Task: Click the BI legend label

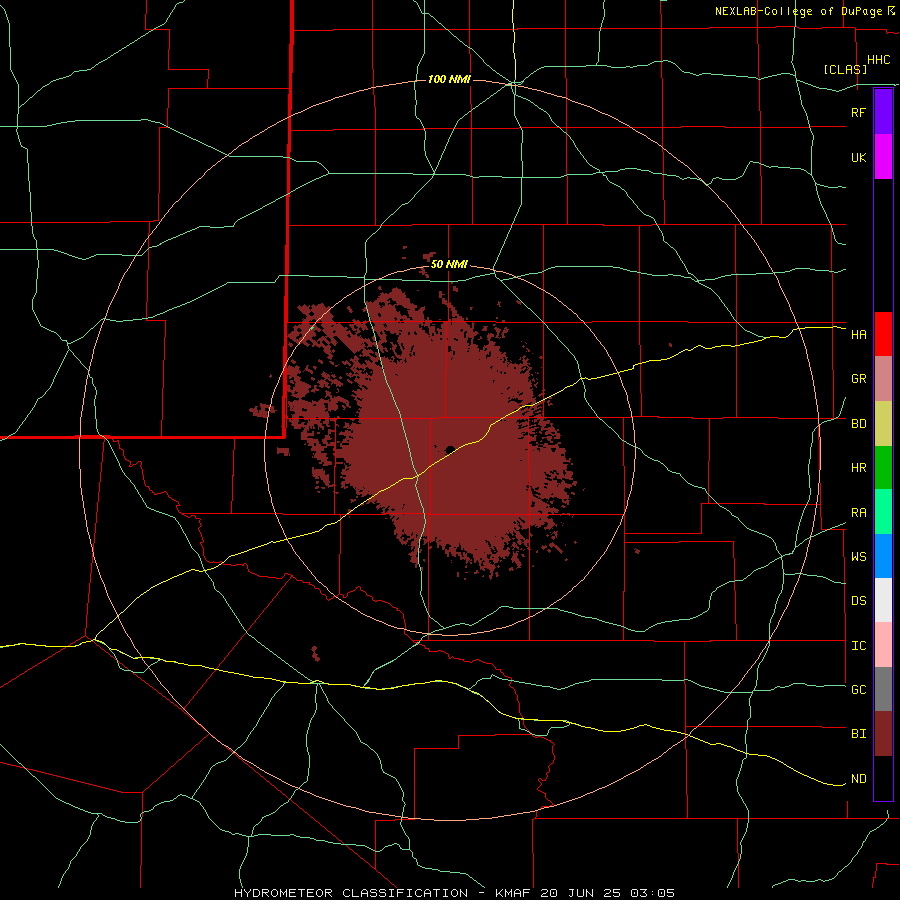Action: 858,734
